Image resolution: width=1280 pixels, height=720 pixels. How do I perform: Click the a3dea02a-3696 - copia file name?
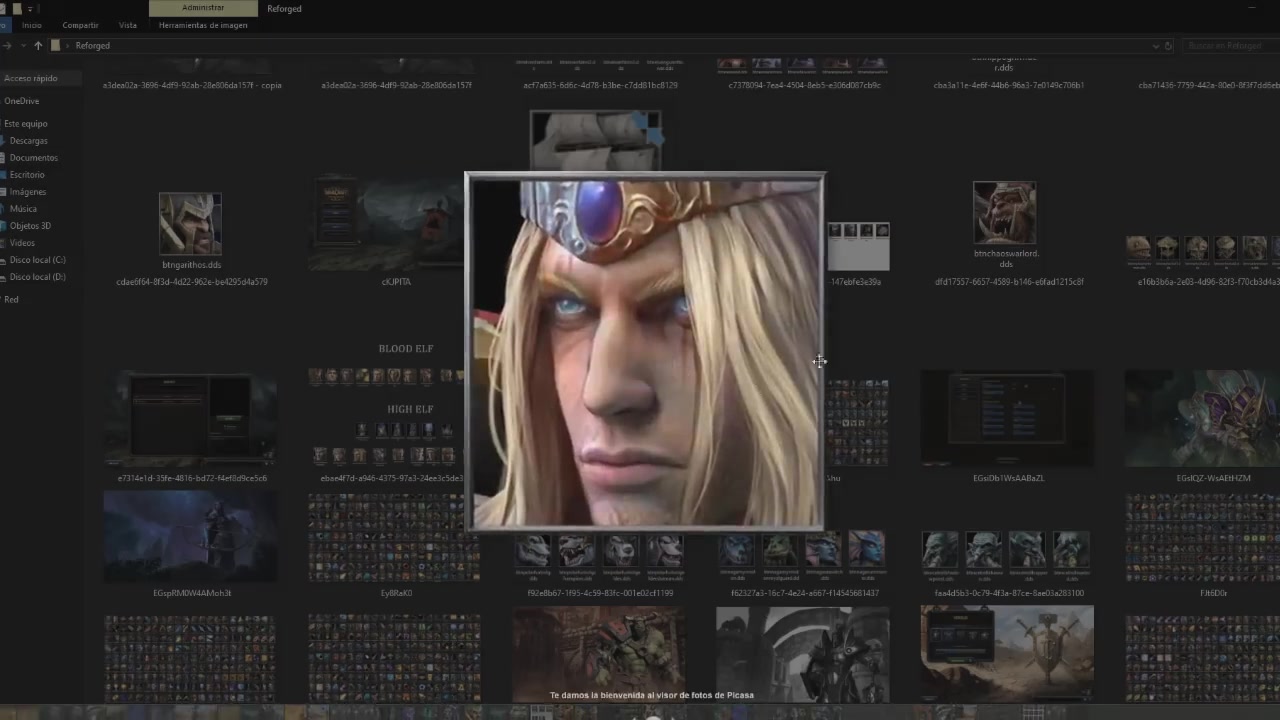192,85
